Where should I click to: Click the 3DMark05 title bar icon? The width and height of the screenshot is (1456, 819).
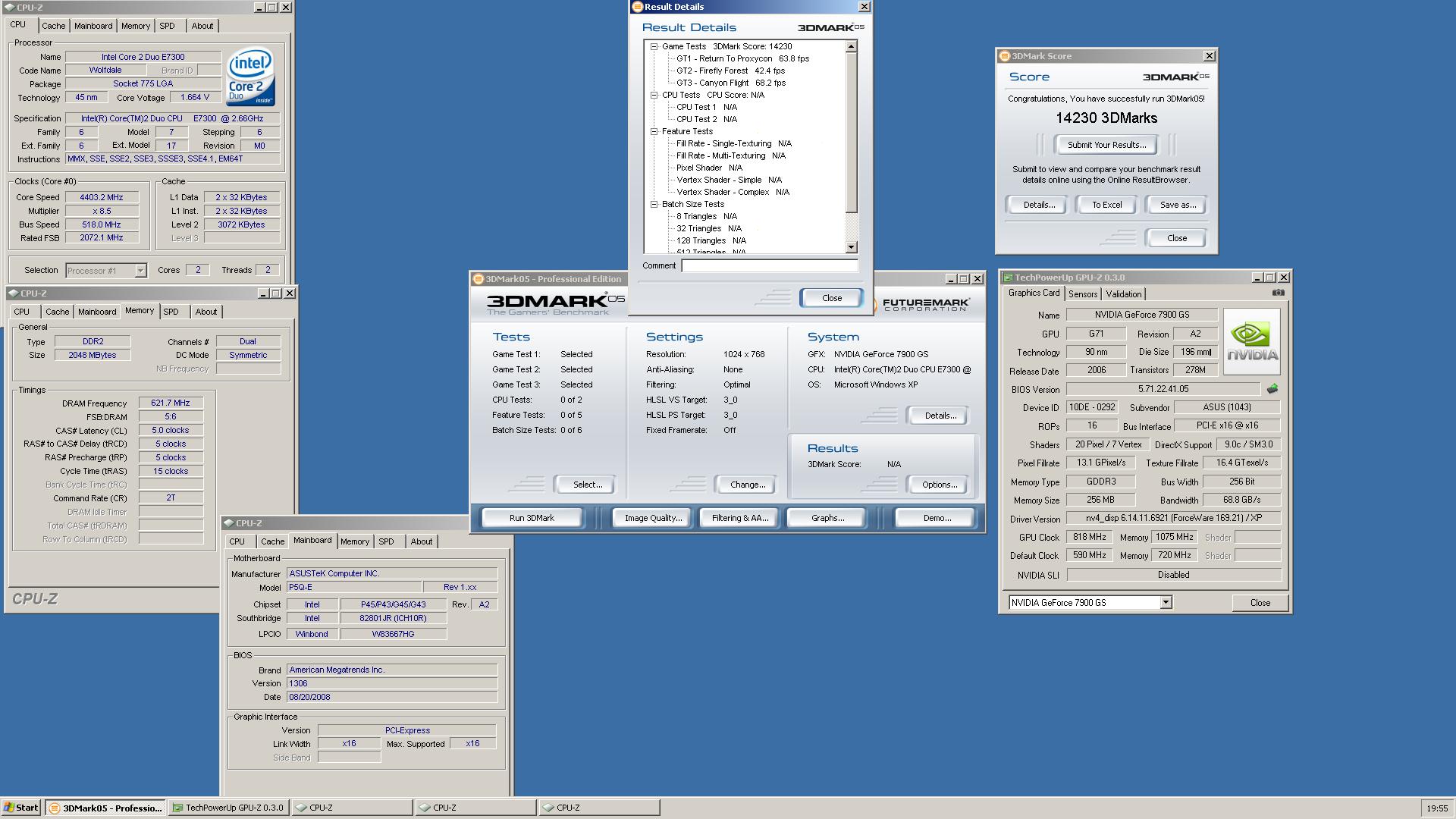click(x=478, y=279)
